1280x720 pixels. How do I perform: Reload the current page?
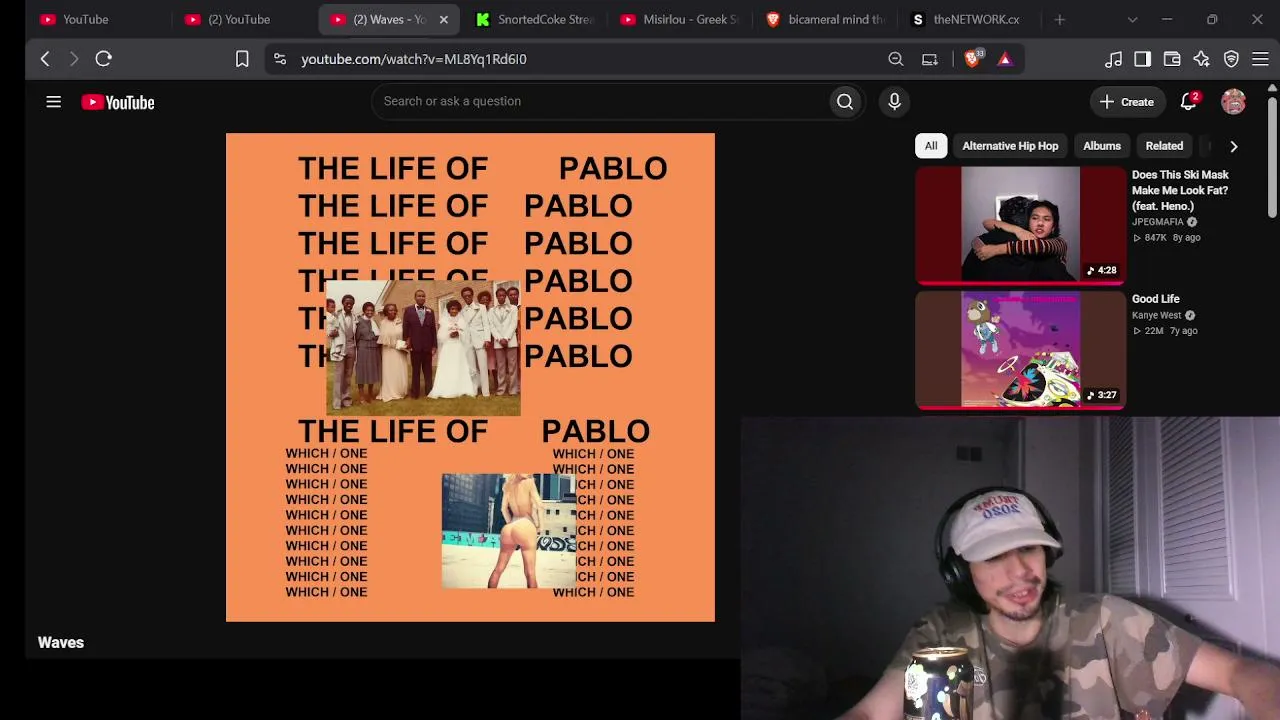(103, 59)
